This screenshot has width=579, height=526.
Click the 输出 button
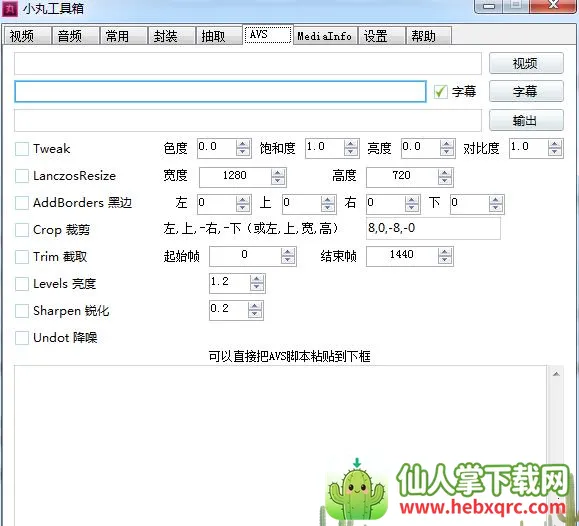[526, 120]
